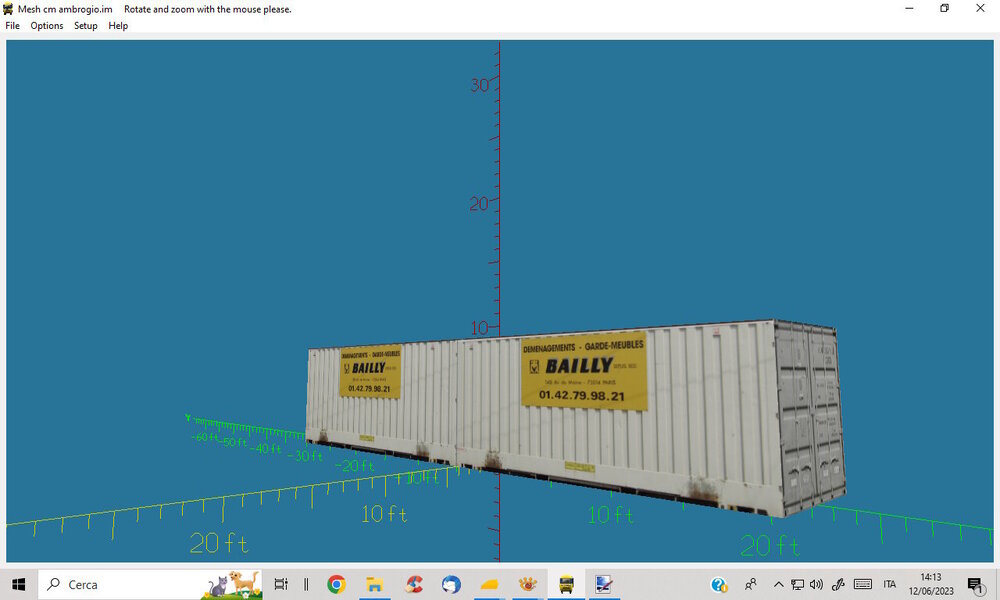Click the small BAILLY sign on the left

pyautogui.click(x=370, y=372)
